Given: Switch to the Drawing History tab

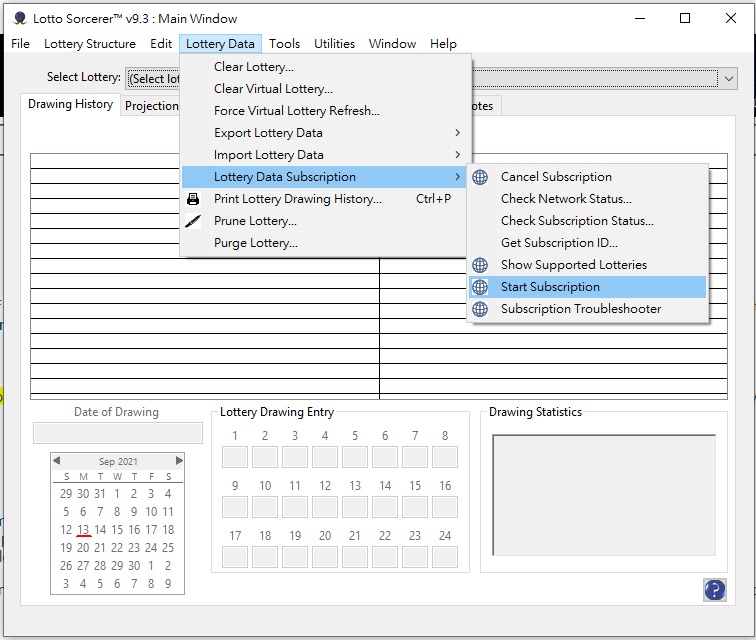Looking at the screenshot, I should click(70, 105).
